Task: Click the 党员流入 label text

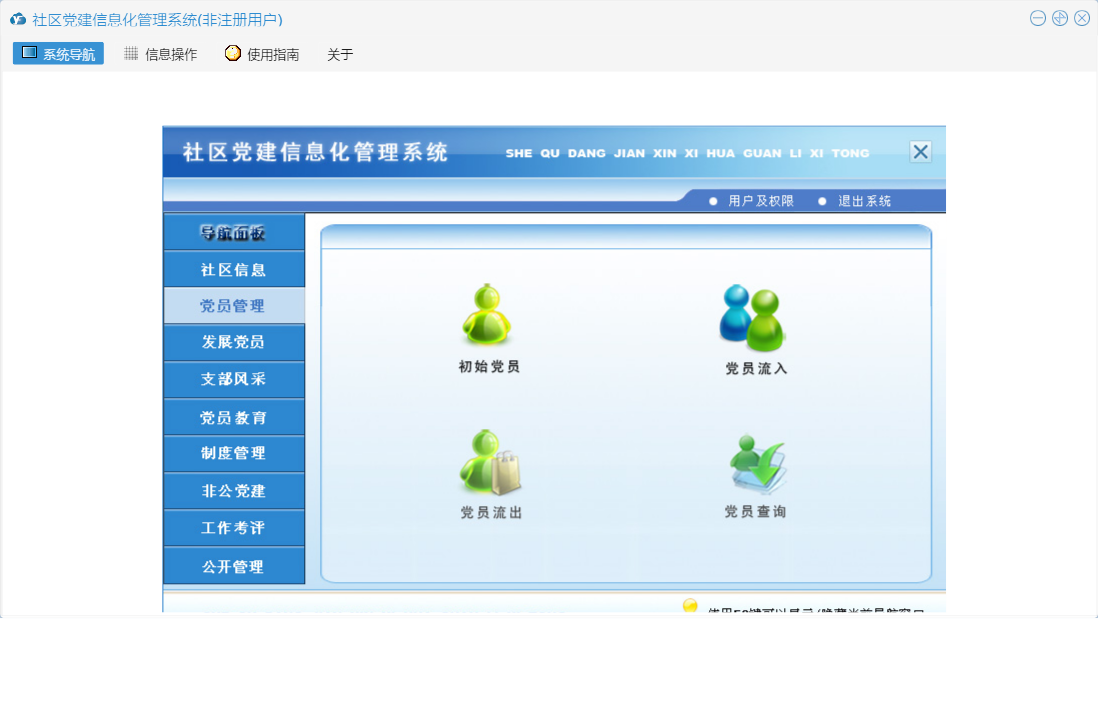Action: coord(756,368)
